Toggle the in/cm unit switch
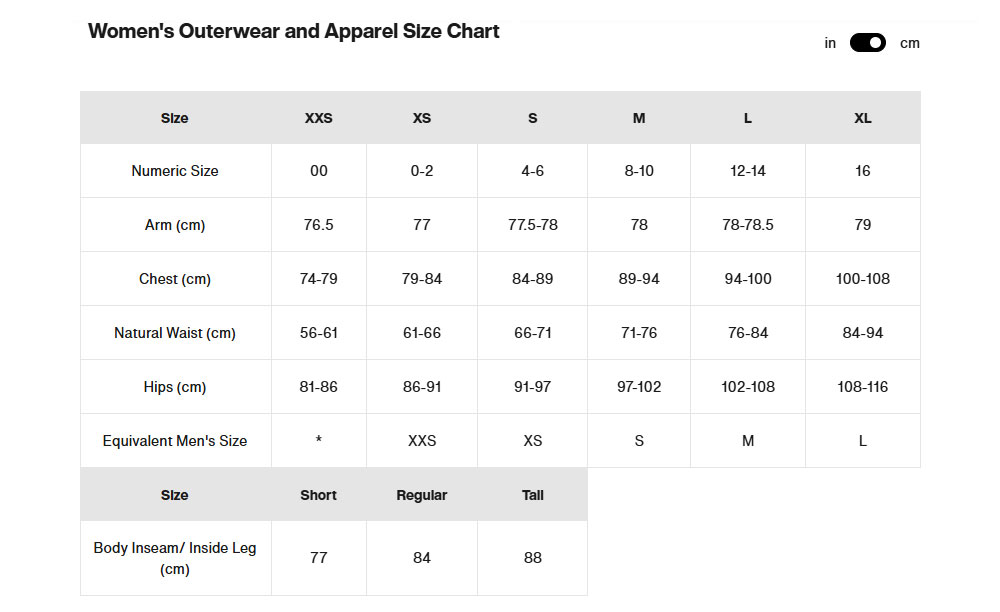 point(867,43)
